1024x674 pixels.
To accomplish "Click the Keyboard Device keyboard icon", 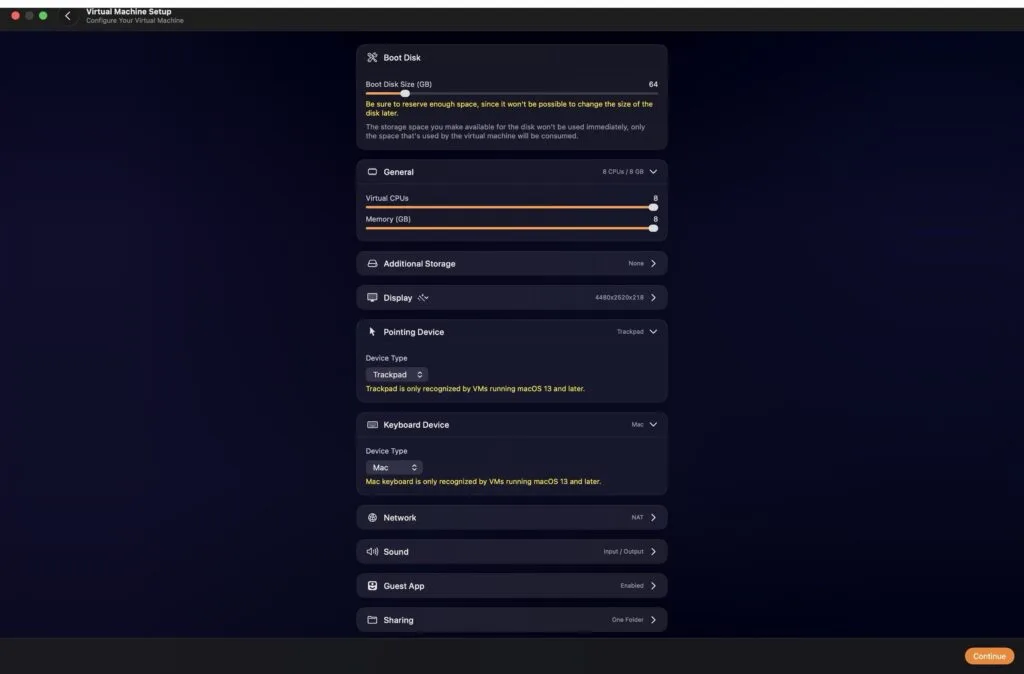I will [372, 425].
